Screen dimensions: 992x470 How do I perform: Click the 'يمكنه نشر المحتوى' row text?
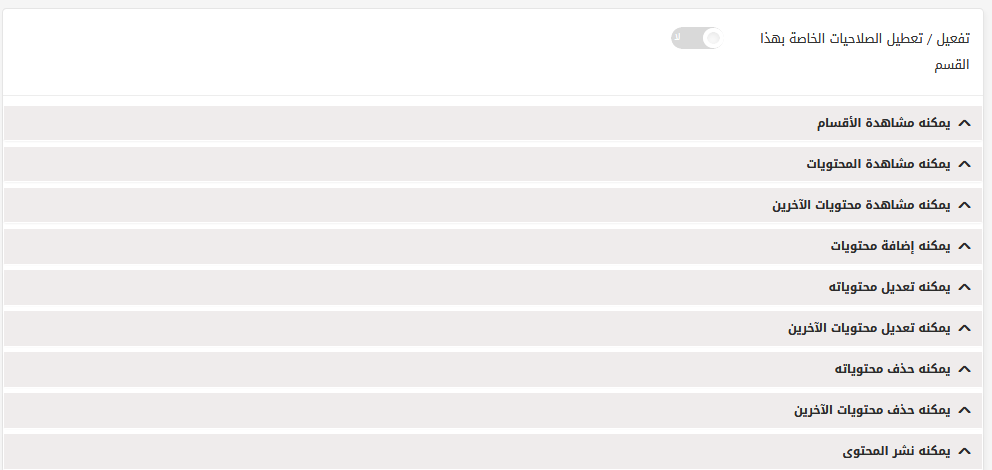tap(896, 451)
